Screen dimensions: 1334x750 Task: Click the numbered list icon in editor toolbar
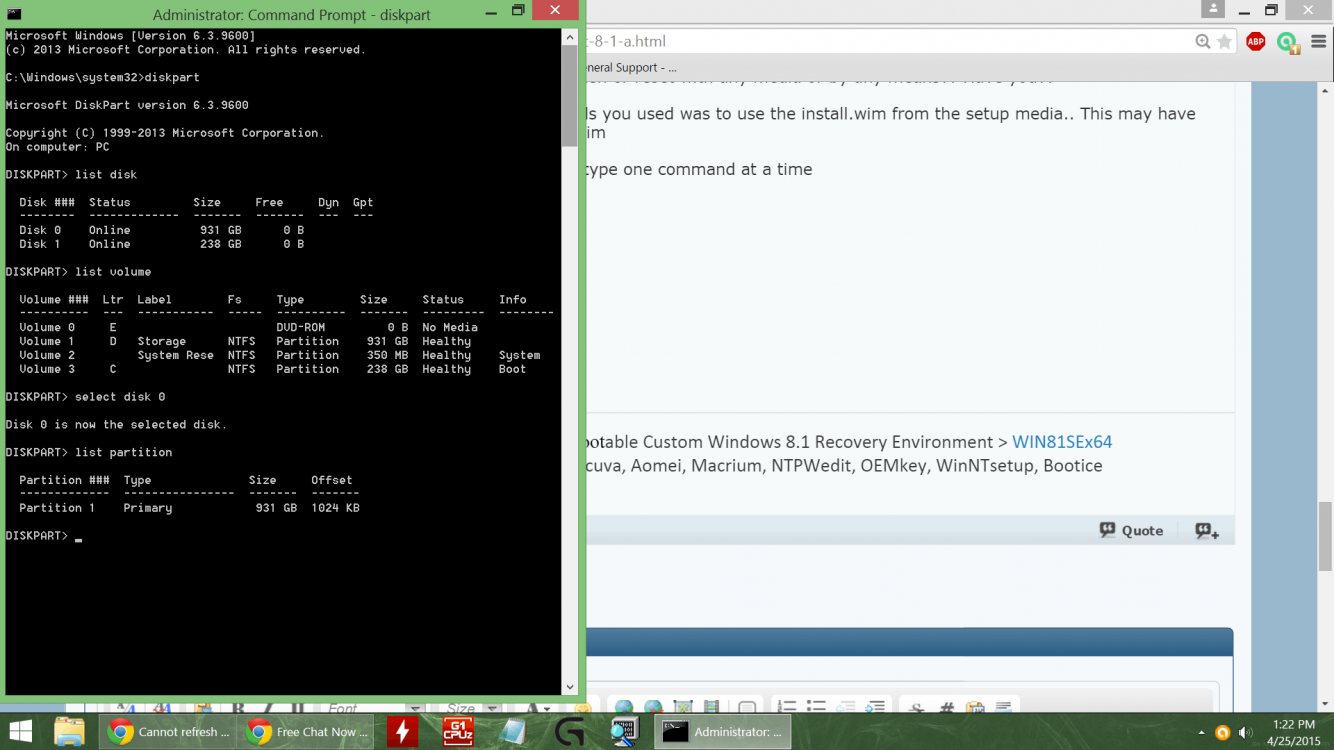point(786,707)
